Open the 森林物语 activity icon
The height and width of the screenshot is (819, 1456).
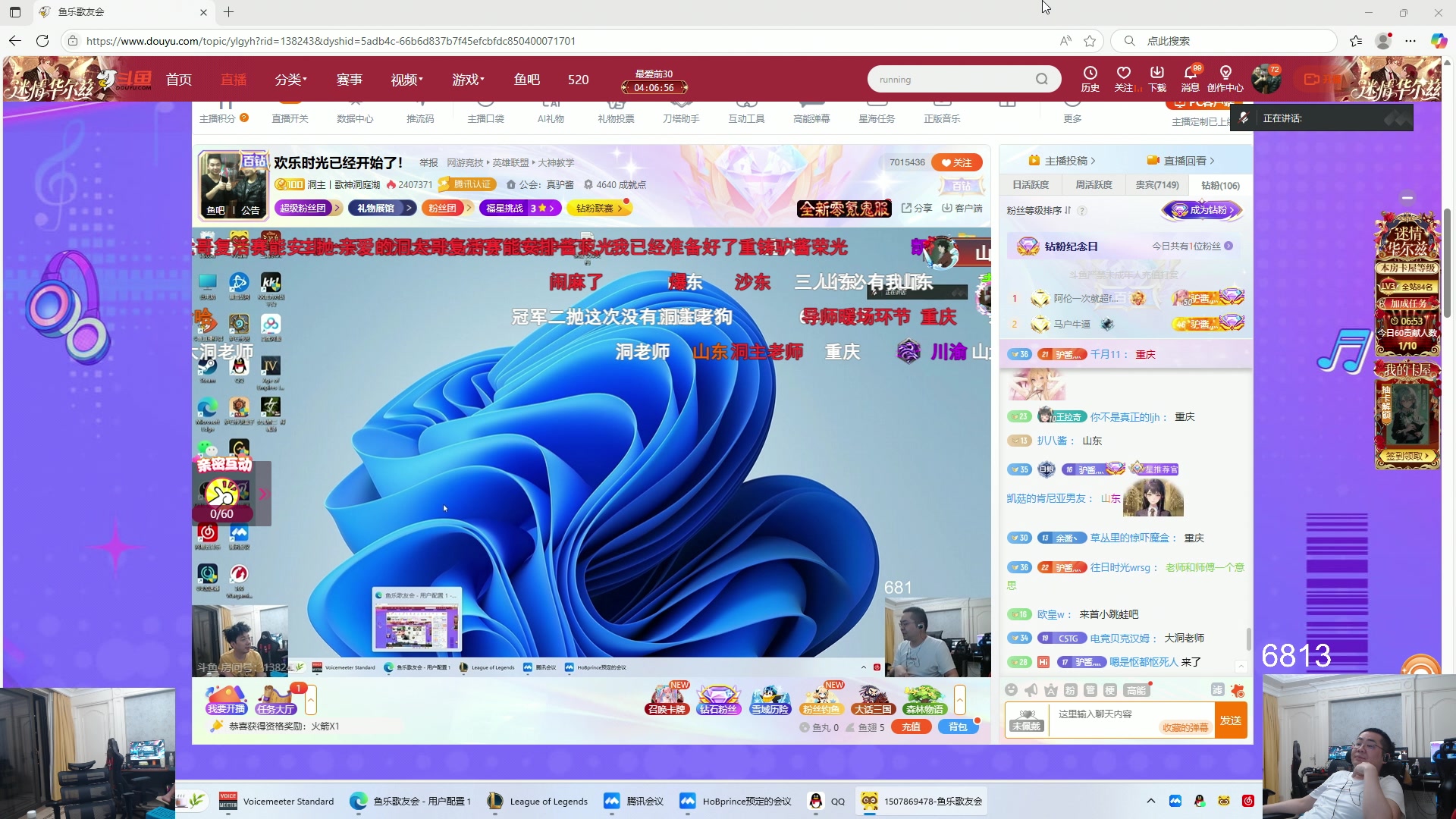point(924,700)
